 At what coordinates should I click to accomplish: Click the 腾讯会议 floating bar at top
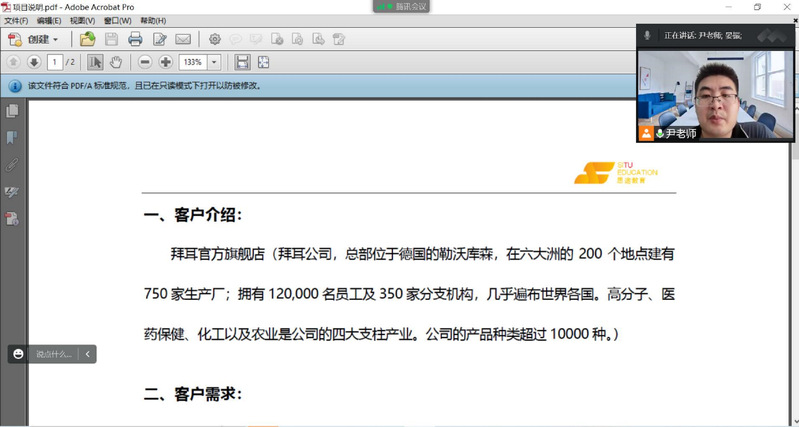(402, 7)
